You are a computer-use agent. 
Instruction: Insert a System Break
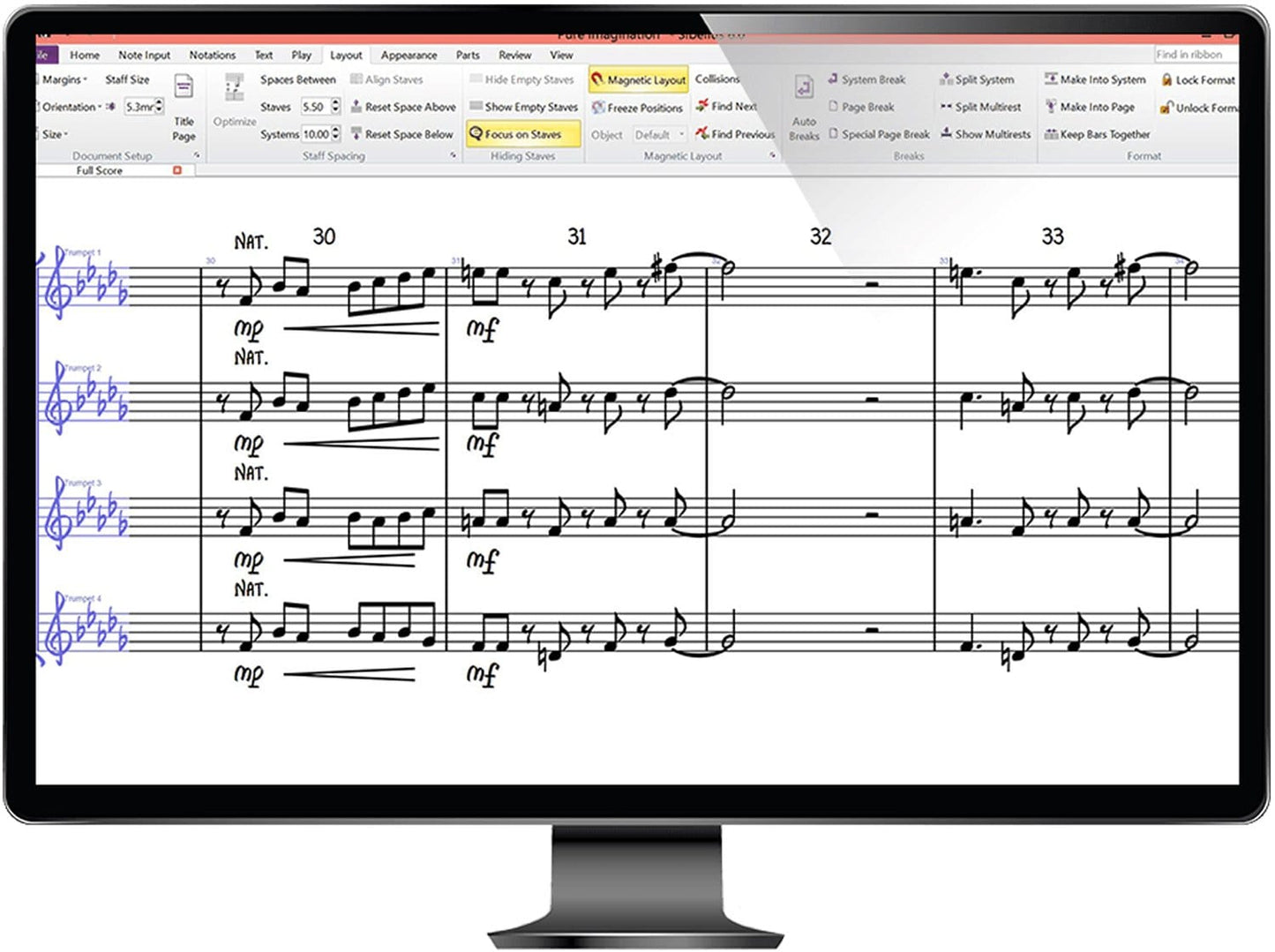tap(870, 79)
